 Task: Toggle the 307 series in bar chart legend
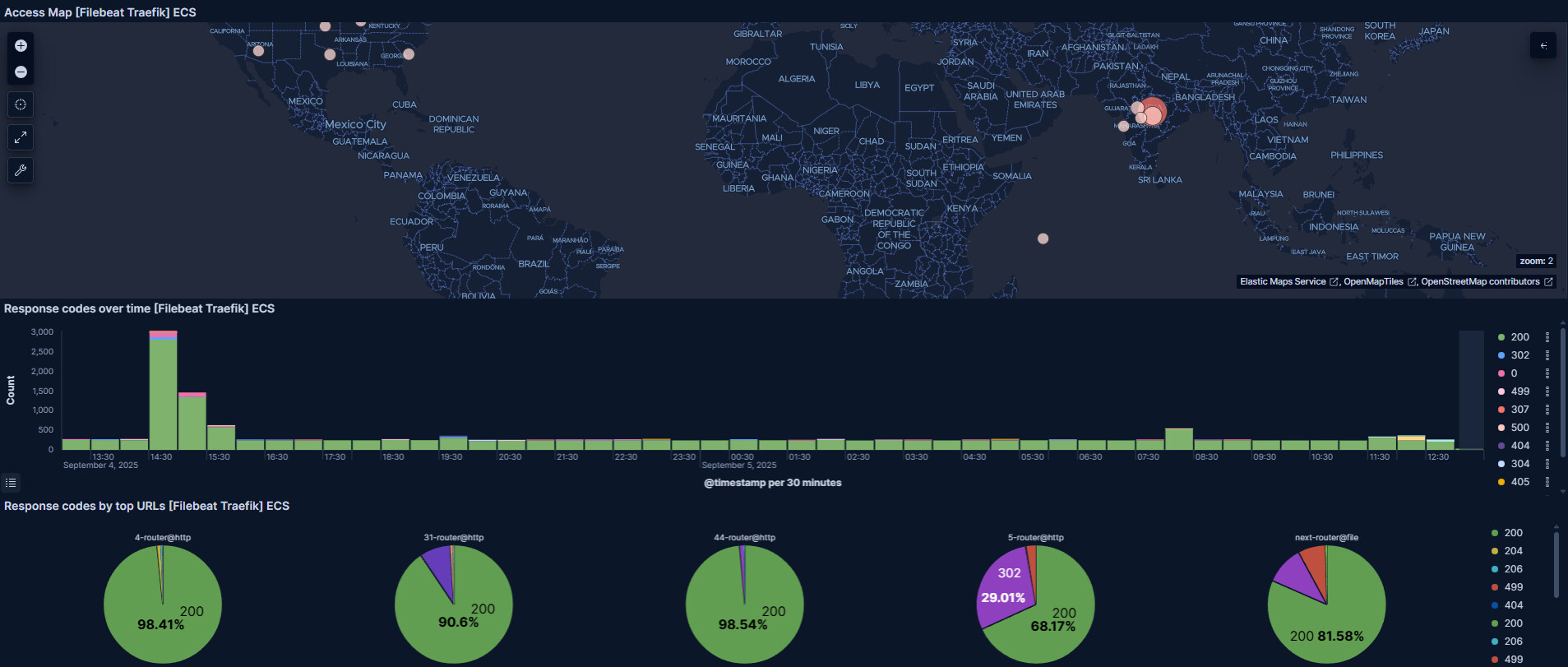click(1519, 410)
